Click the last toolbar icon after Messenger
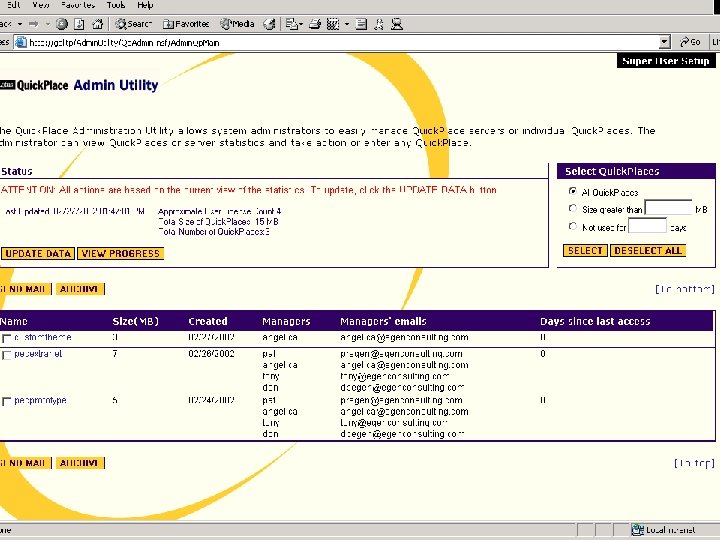The width and height of the screenshot is (720, 540). coord(397,24)
